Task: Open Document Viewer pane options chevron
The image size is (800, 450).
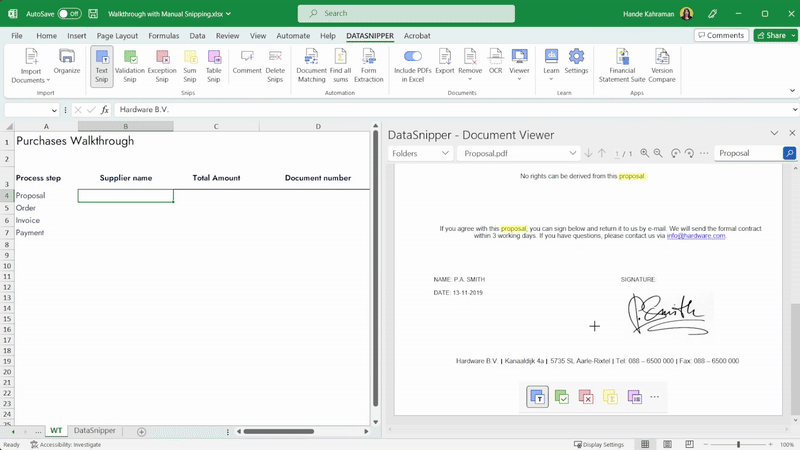Action: click(x=774, y=133)
